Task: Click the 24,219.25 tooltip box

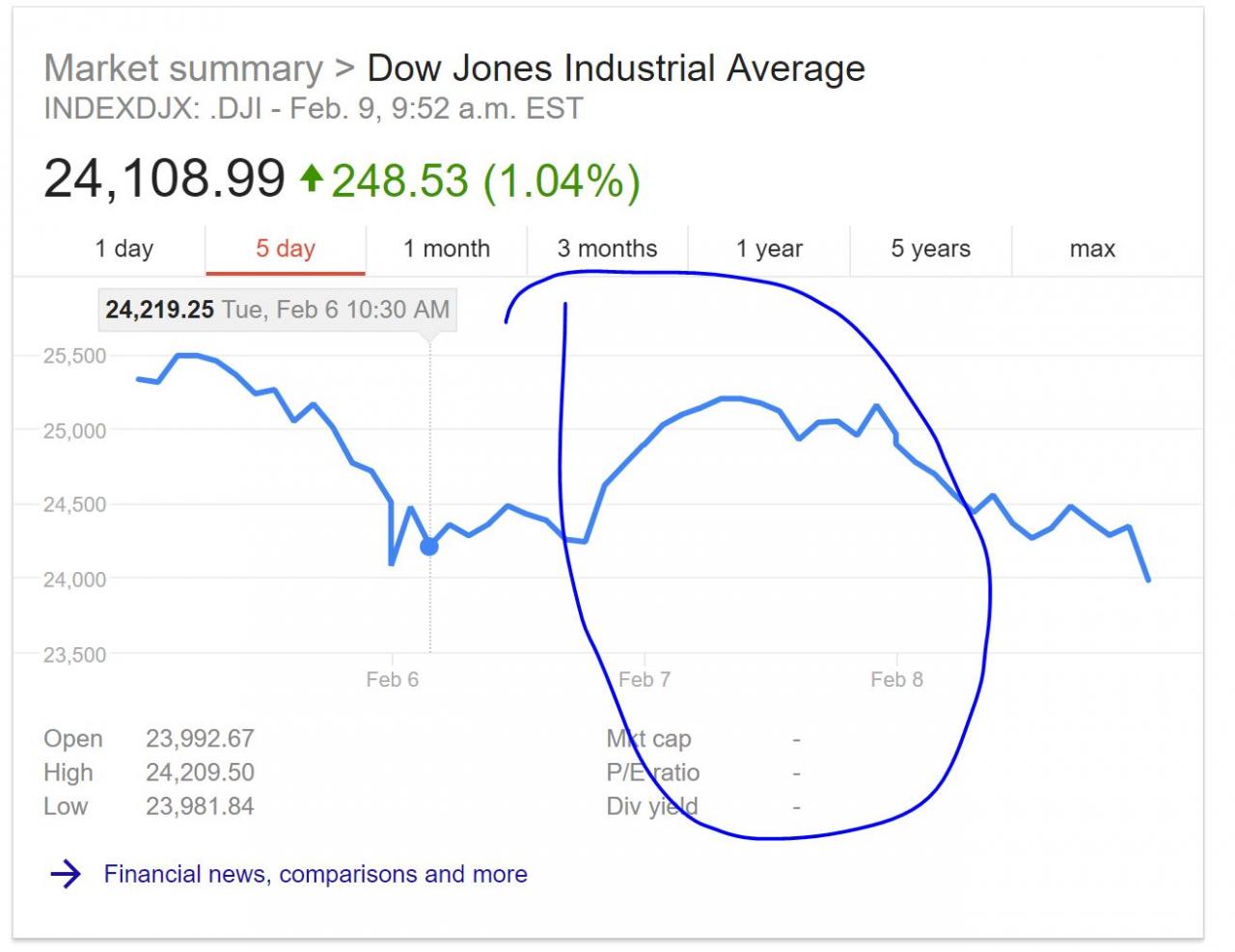Action: (x=278, y=310)
